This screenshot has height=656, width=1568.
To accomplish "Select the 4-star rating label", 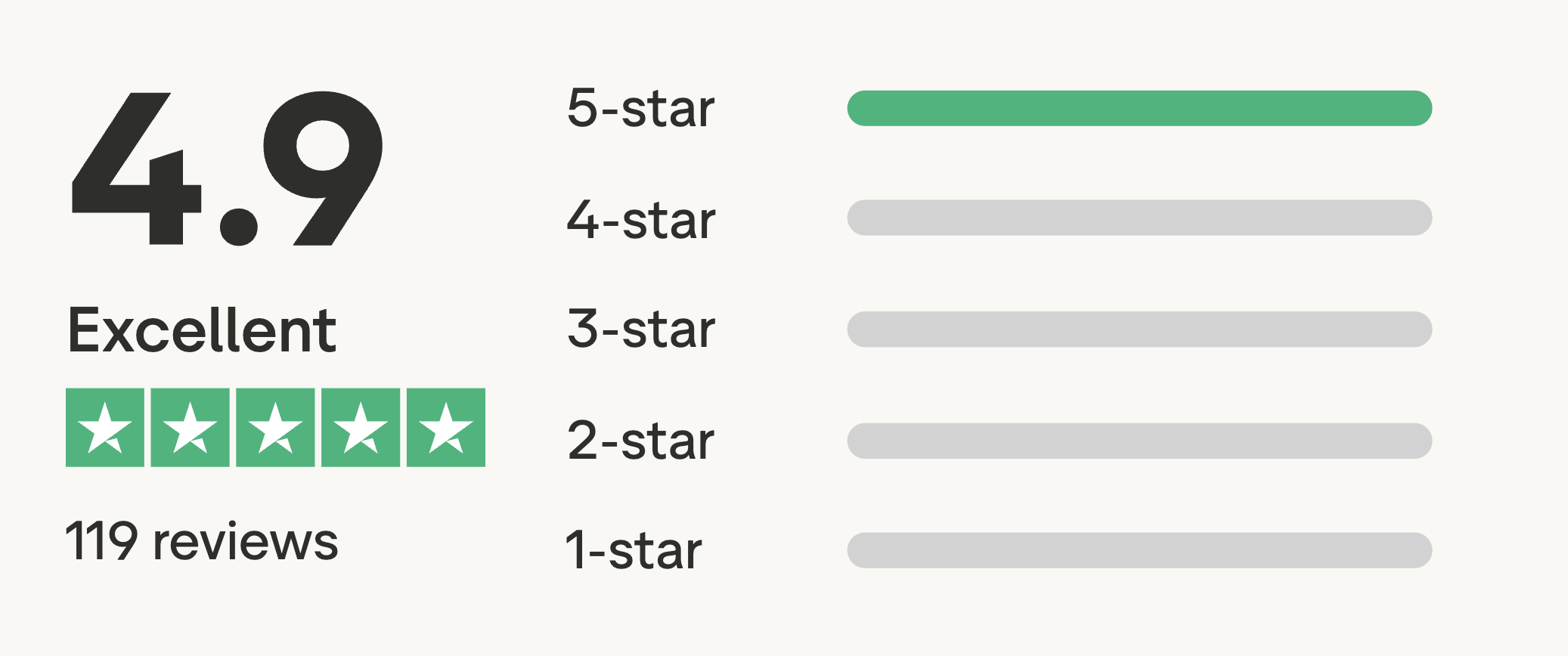I will 640,220.
